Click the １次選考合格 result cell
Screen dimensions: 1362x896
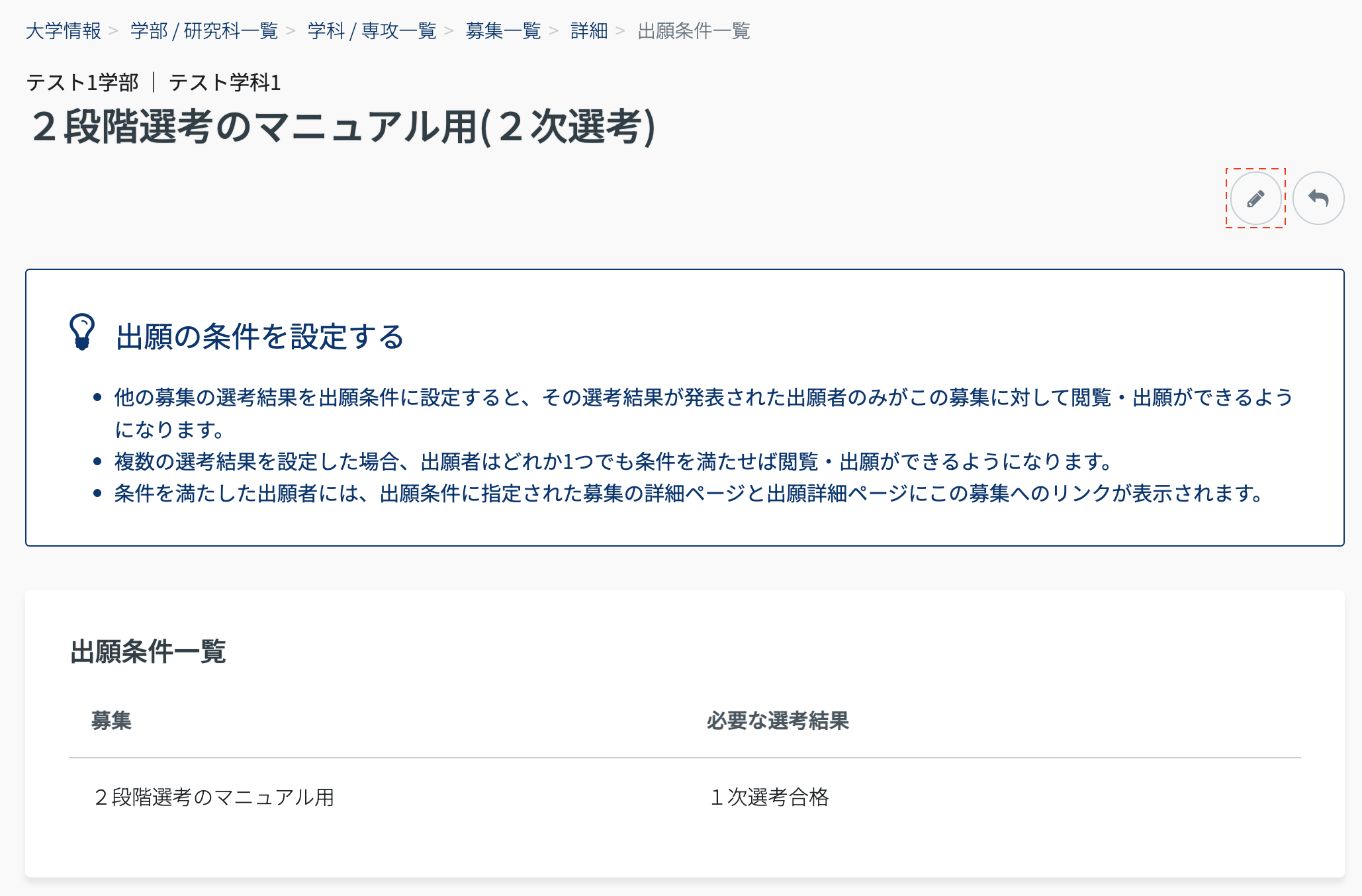click(769, 797)
